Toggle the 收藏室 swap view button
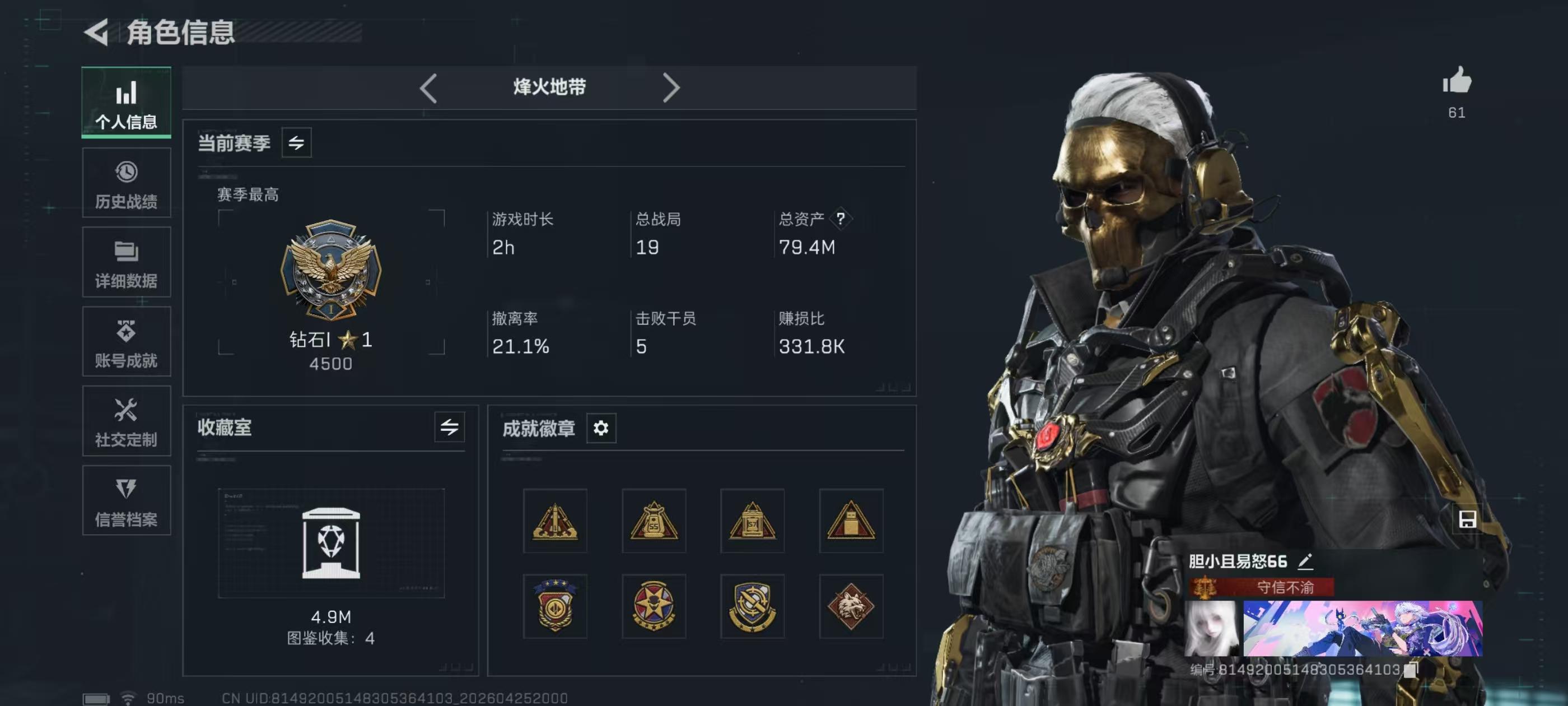The width and height of the screenshot is (1568, 706). 449,427
